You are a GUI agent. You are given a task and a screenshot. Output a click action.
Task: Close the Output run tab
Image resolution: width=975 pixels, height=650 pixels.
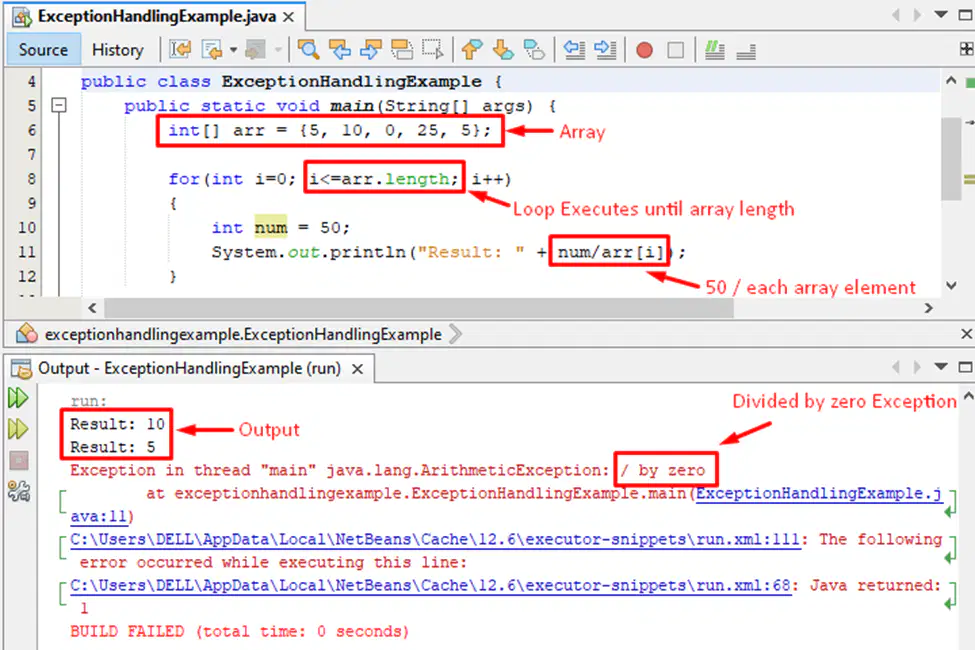358,369
